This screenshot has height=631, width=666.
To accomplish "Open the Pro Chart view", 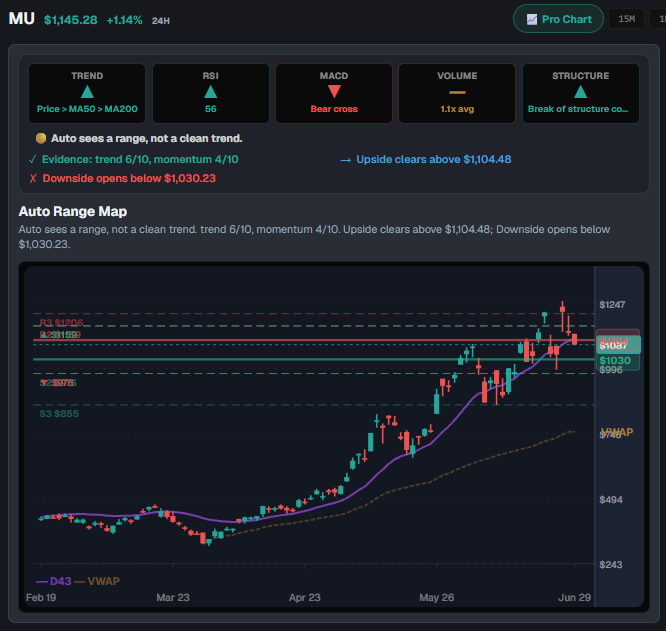I will coord(558,19).
